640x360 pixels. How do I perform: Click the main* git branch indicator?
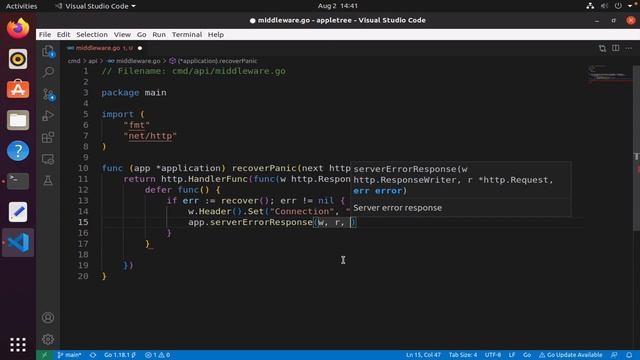69,355
